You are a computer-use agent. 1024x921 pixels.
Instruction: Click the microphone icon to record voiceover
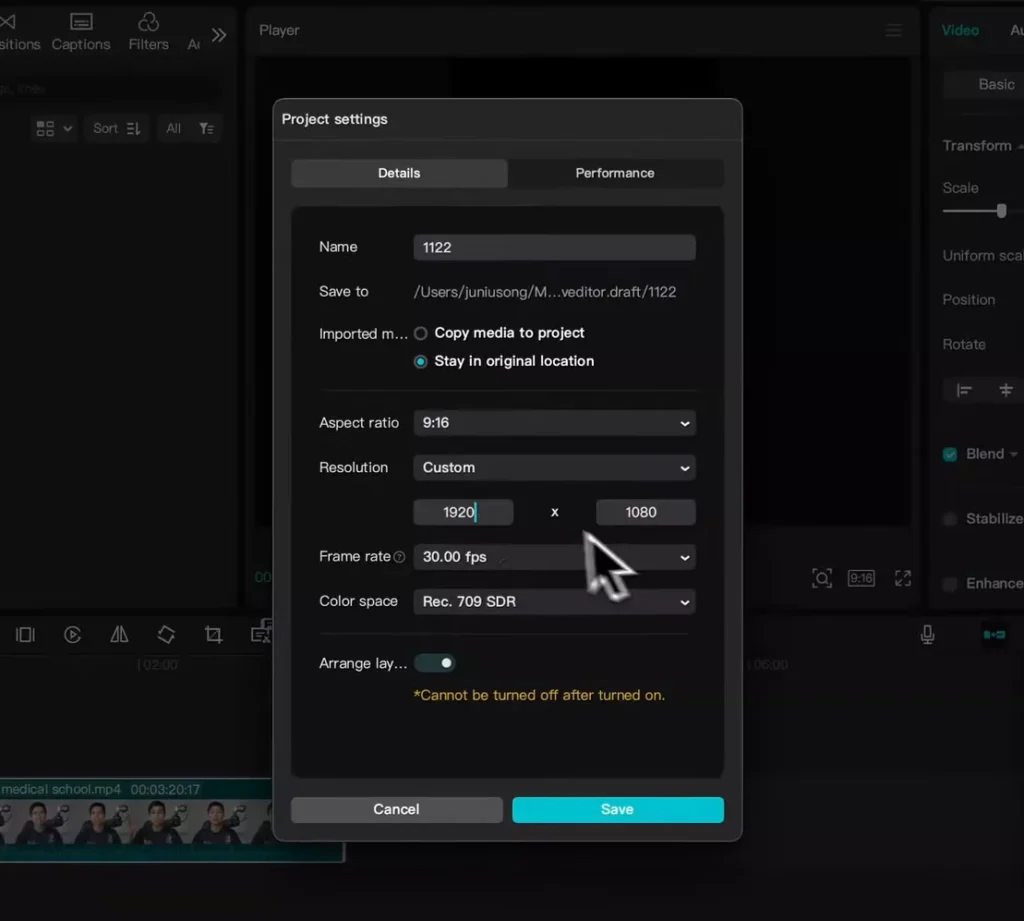tap(926, 634)
